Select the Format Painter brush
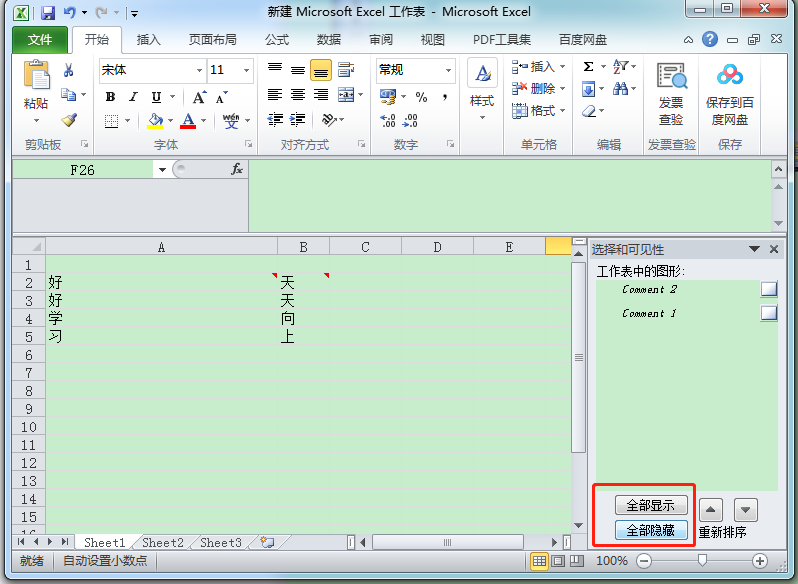Viewport: 798px width, 584px height. (x=69, y=120)
